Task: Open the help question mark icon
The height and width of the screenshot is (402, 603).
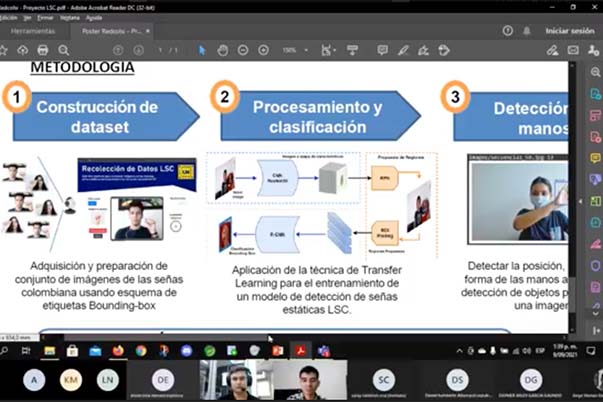Action: point(508,31)
